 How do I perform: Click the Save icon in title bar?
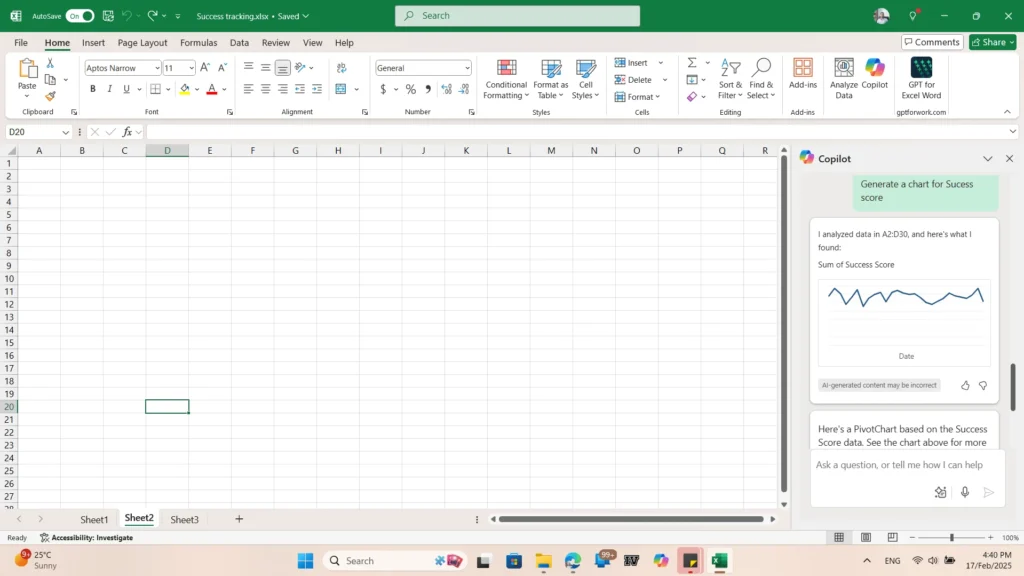coord(108,16)
